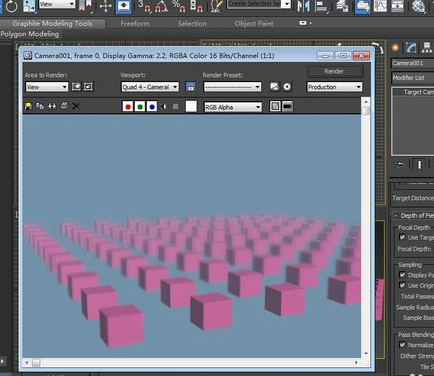Toggle the Normalize Weights checkbox

(x=402, y=345)
